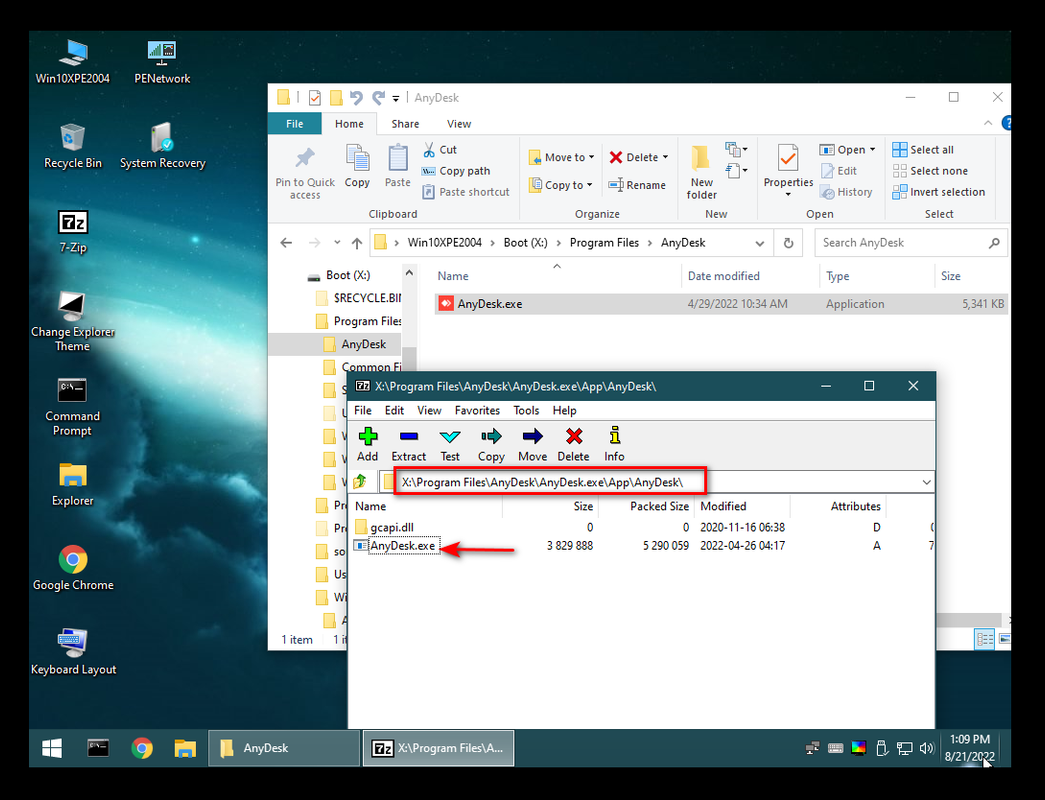The height and width of the screenshot is (800, 1045).
Task: Collapse the Explorer ribbon
Action: [988, 123]
